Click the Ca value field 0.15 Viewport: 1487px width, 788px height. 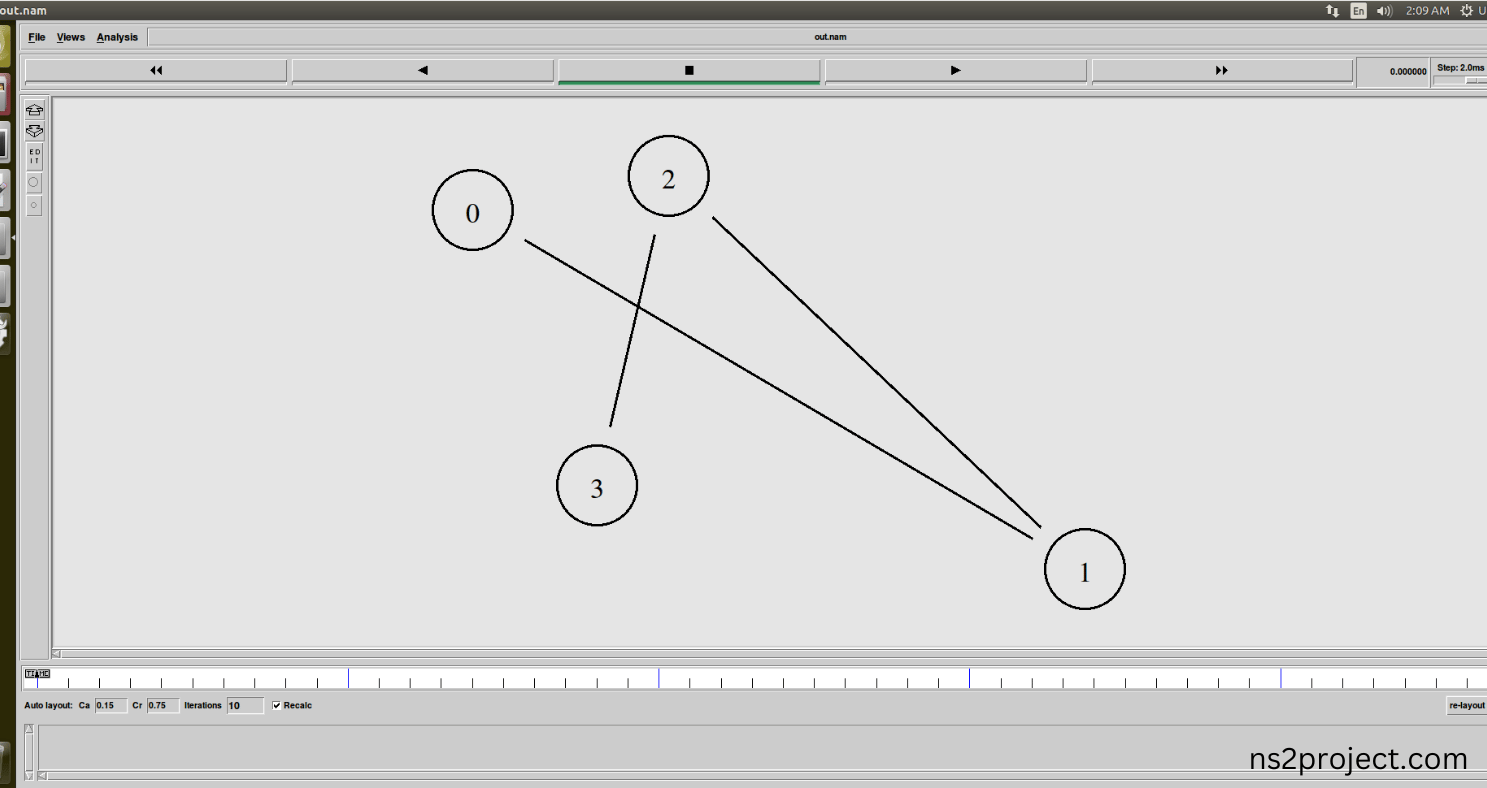111,706
